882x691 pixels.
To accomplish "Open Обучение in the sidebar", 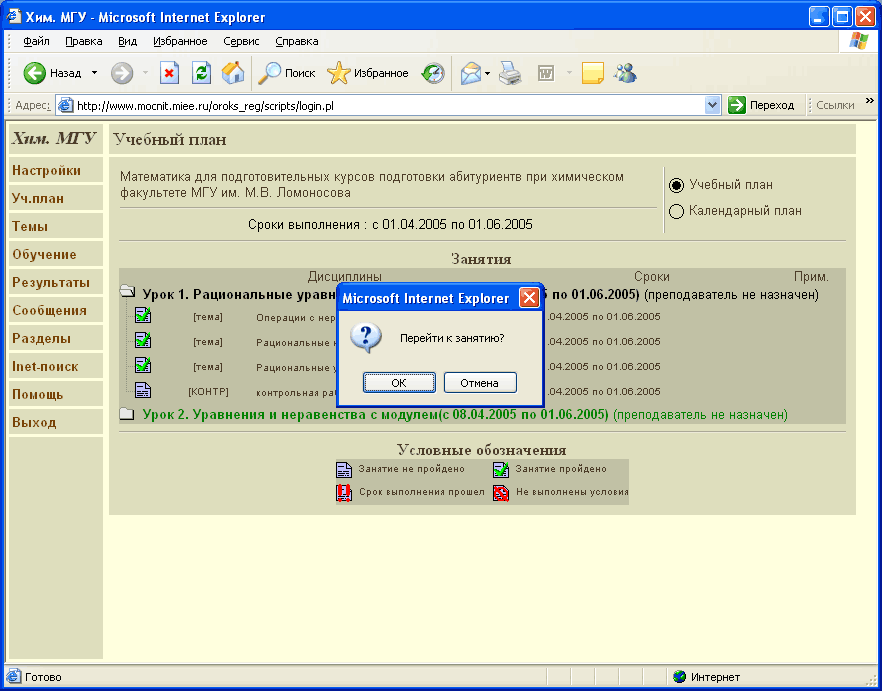I will [x=56, y=254].
